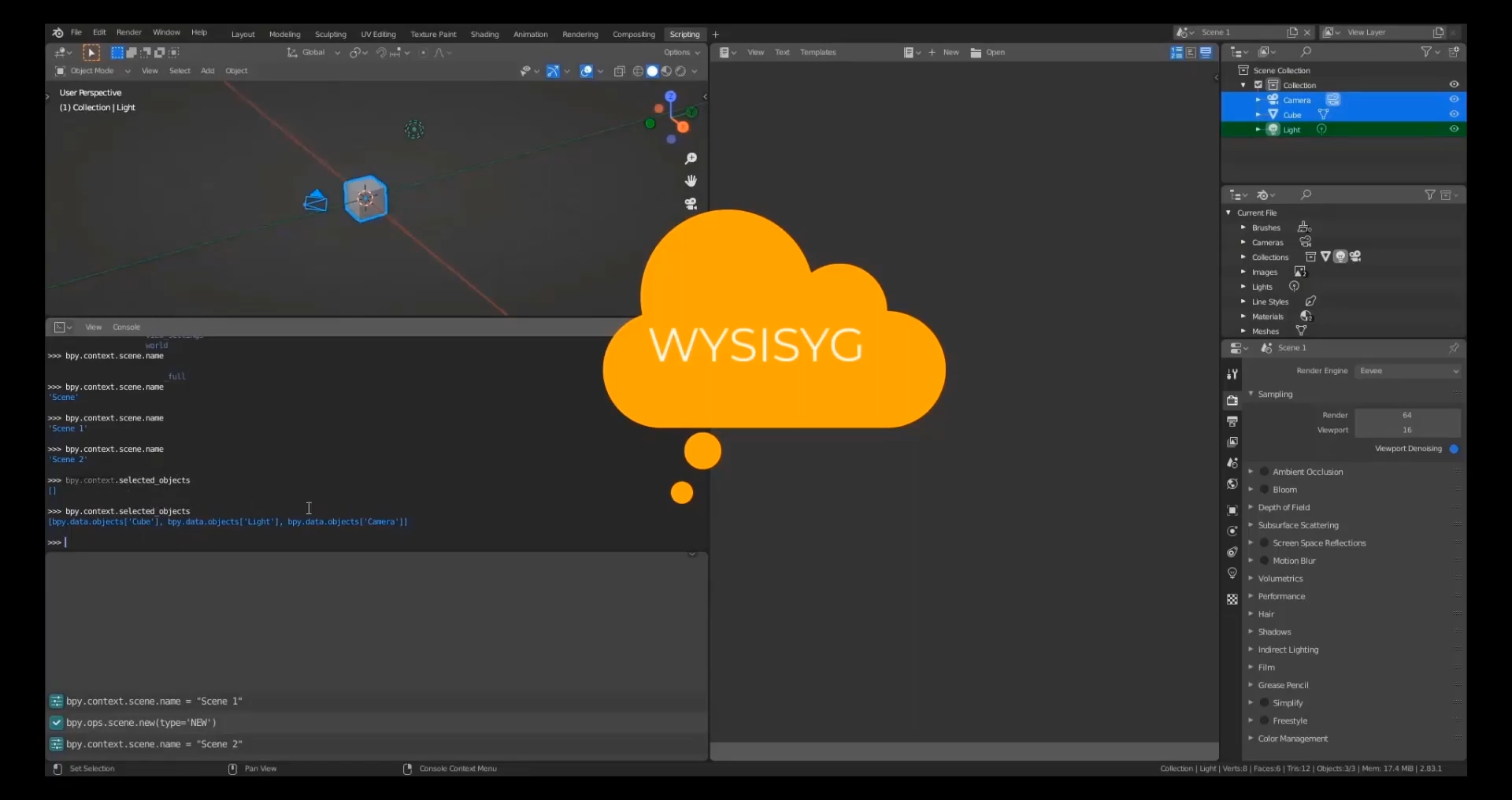Click the View Layer name field
Screen dimensions: 1512x800
point(1388,32)
